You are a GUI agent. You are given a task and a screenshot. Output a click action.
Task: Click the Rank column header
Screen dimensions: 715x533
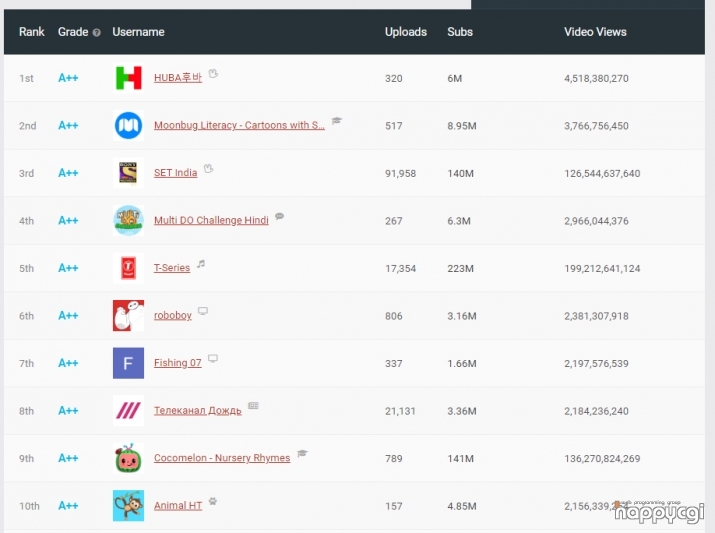(31, 32)
